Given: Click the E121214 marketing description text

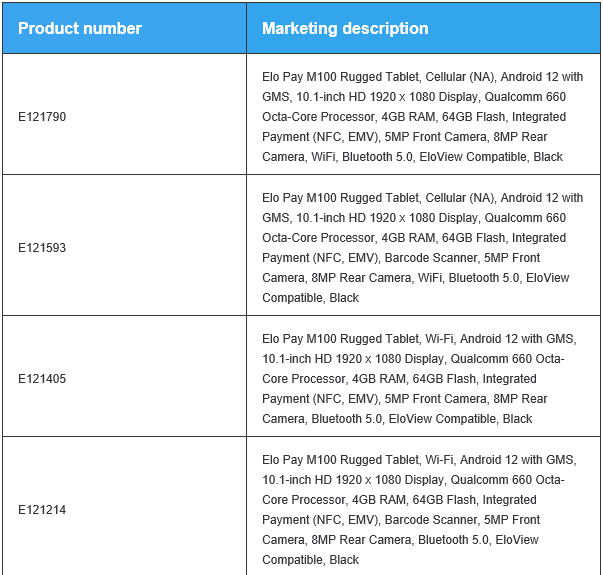Looking at the screenshot, I should click(419, 510).
